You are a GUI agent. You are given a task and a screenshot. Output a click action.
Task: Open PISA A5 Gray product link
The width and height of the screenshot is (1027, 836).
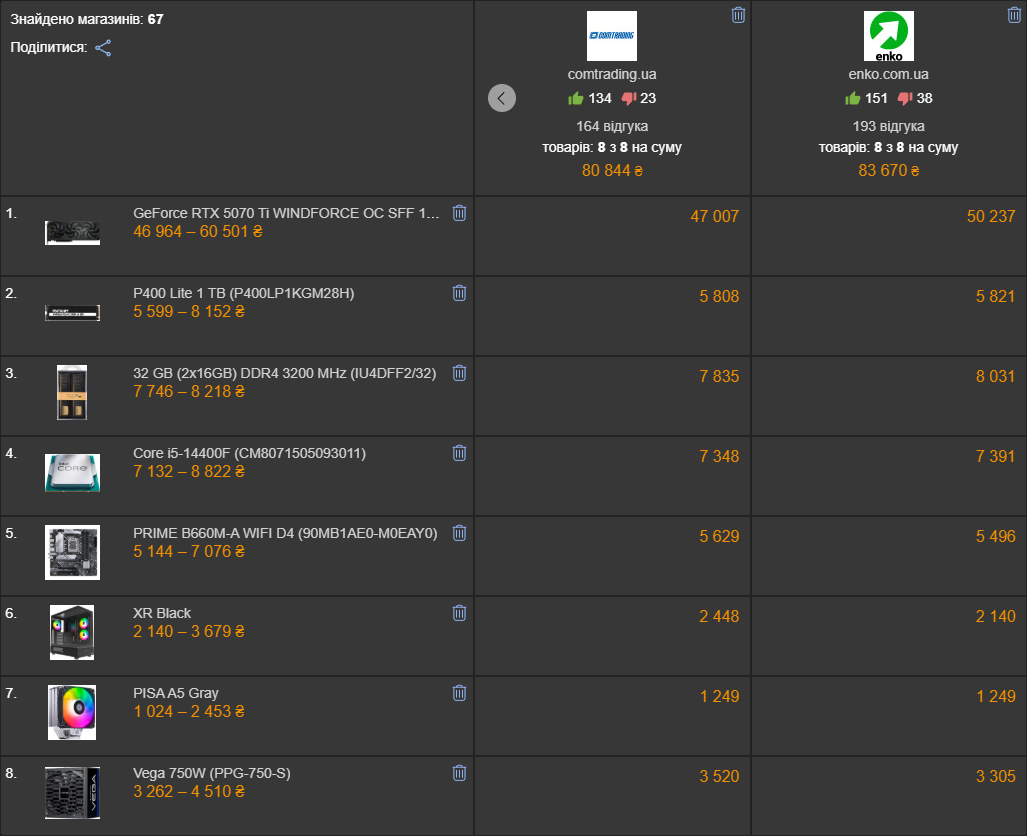pos(176,693)
